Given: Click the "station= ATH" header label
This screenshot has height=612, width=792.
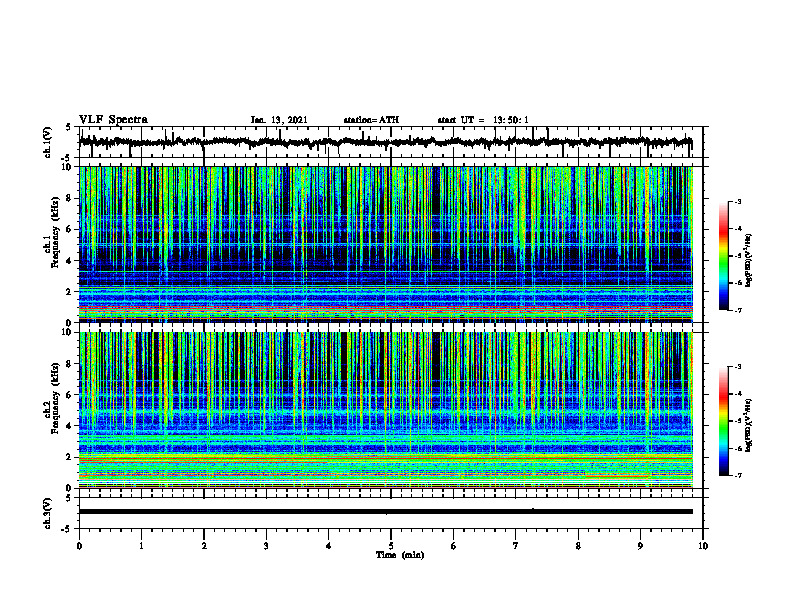Looking at the screenshot, I should click(x=371, y=120).
